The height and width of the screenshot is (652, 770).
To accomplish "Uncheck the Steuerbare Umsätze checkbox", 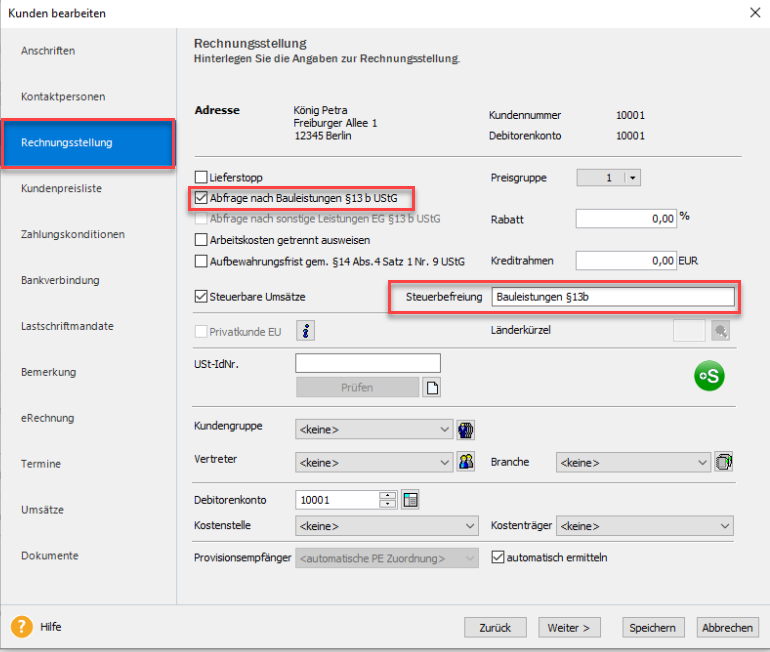I will pyautogui.click(x=201, y=296).
